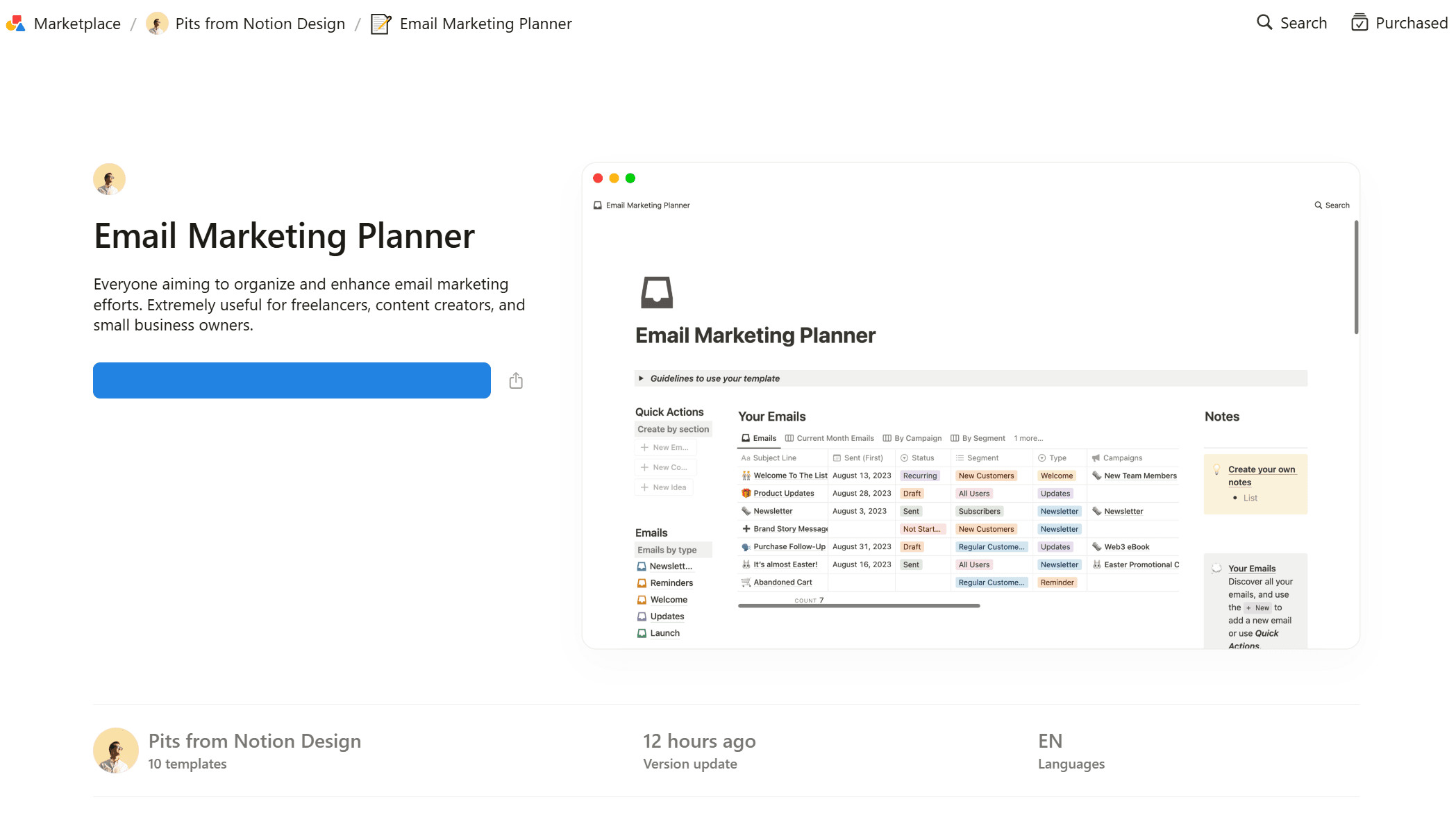Click the Email Marketing Planner breadcrumb text
This screenshot has width=1456, height=822.
click(486, 24)
